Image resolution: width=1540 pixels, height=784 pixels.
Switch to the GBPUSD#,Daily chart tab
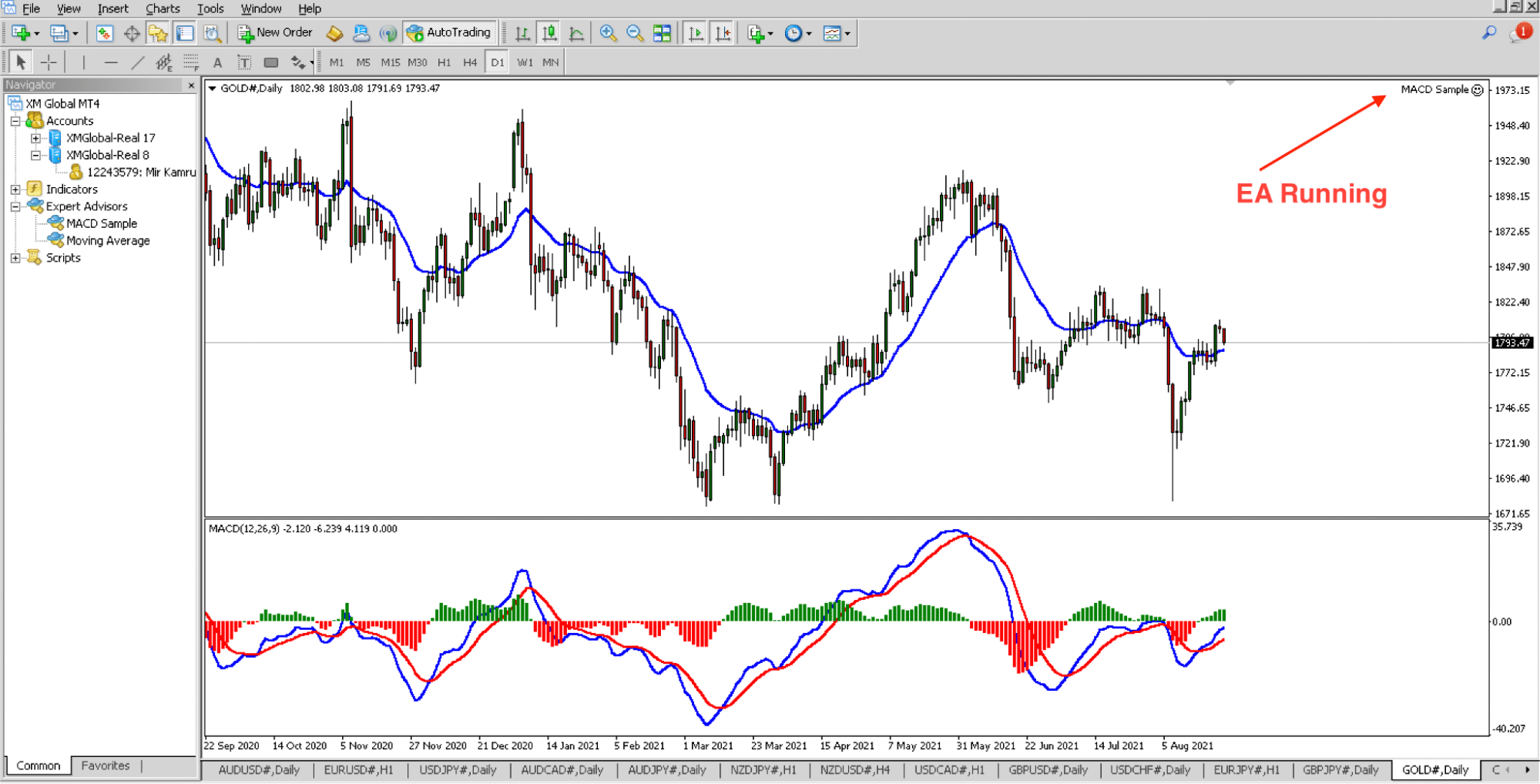(x=1048, y=769)
